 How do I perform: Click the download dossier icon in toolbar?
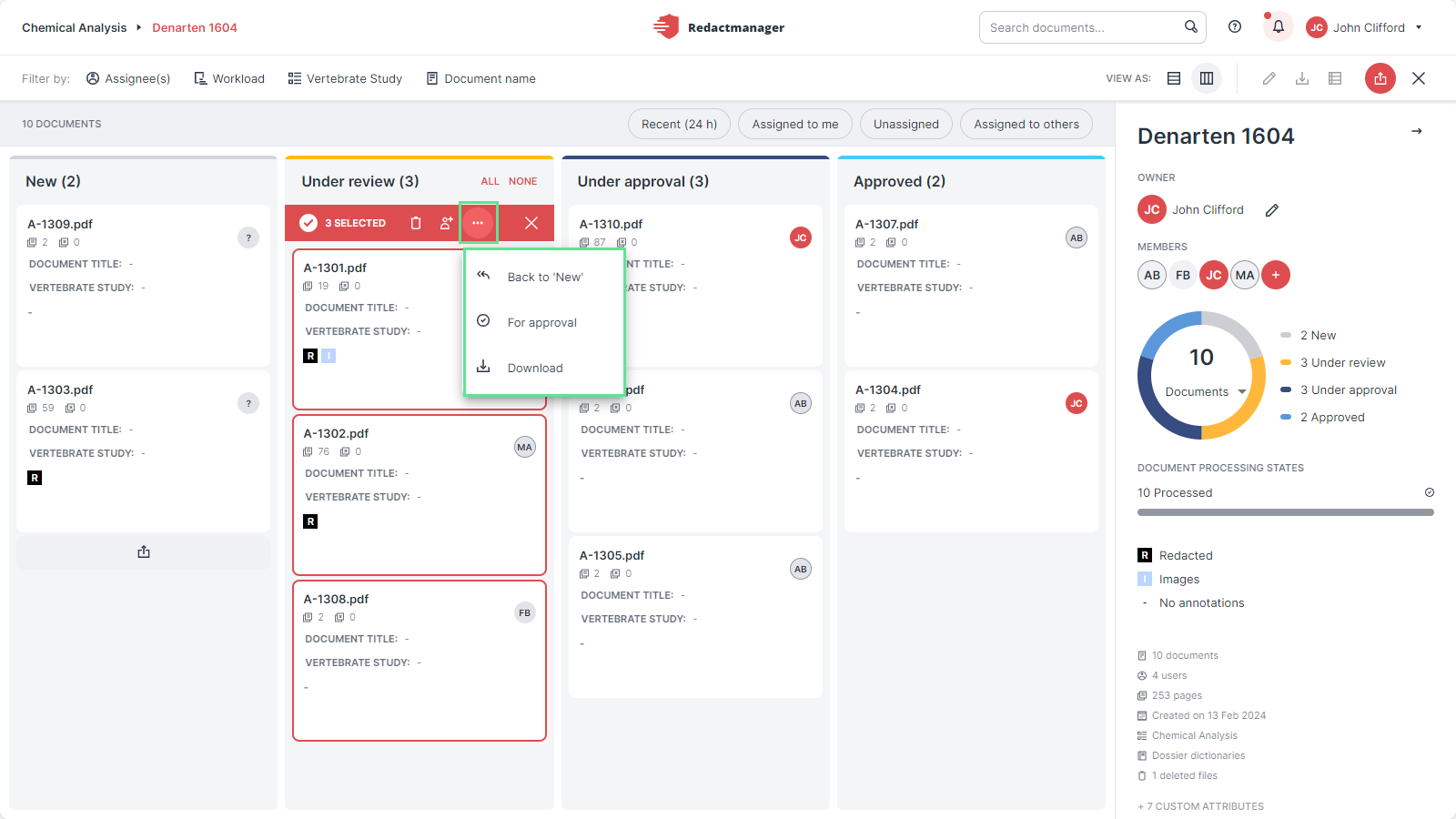click(1302, 78)
